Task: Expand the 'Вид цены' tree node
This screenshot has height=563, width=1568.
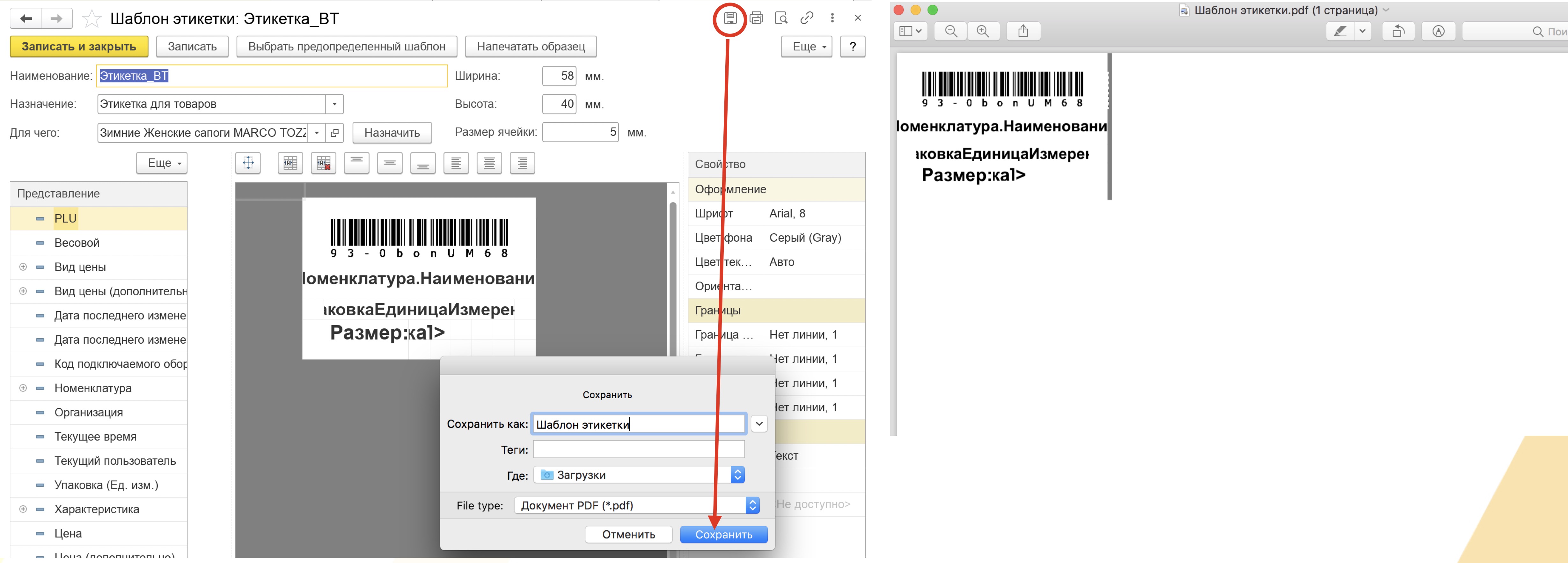Action: 23,267
